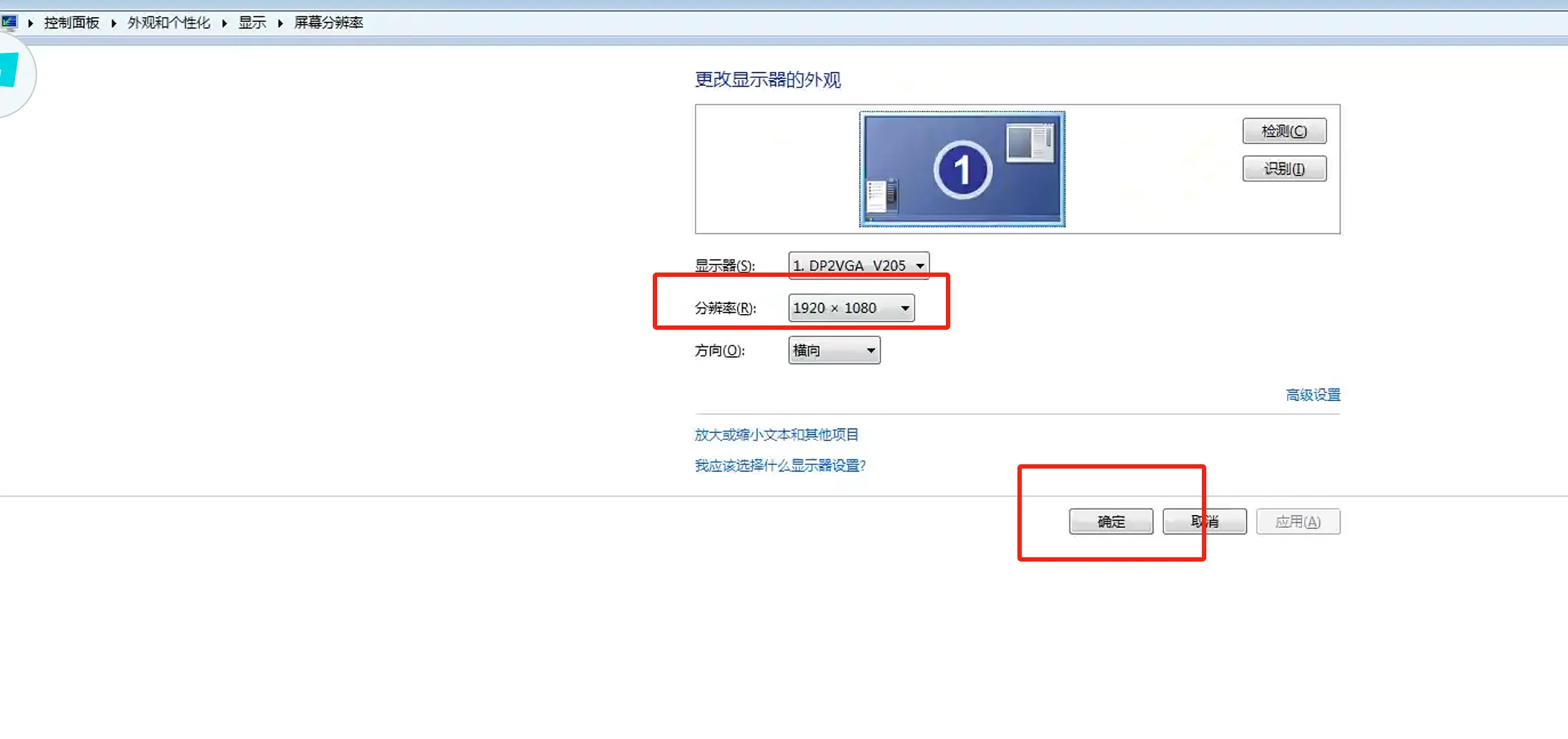Screen dimensions: 1568x739
Task: Open the 显示器 DP2VGA V205 dropdown
Action: point(858,265)
